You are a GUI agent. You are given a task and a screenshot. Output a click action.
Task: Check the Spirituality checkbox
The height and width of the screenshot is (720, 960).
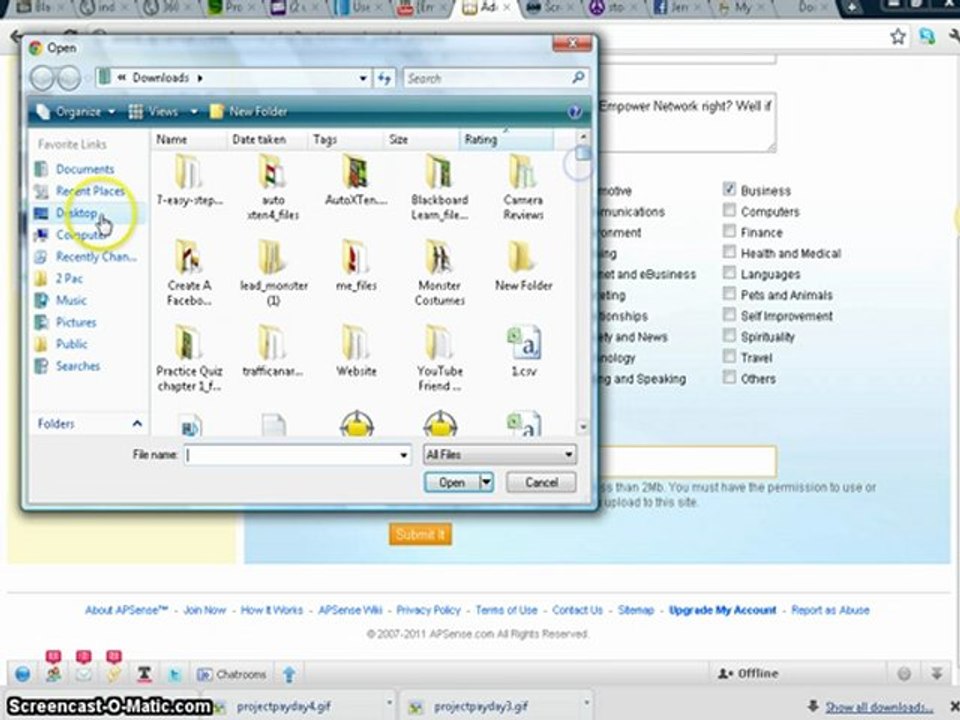pos(729,335)
